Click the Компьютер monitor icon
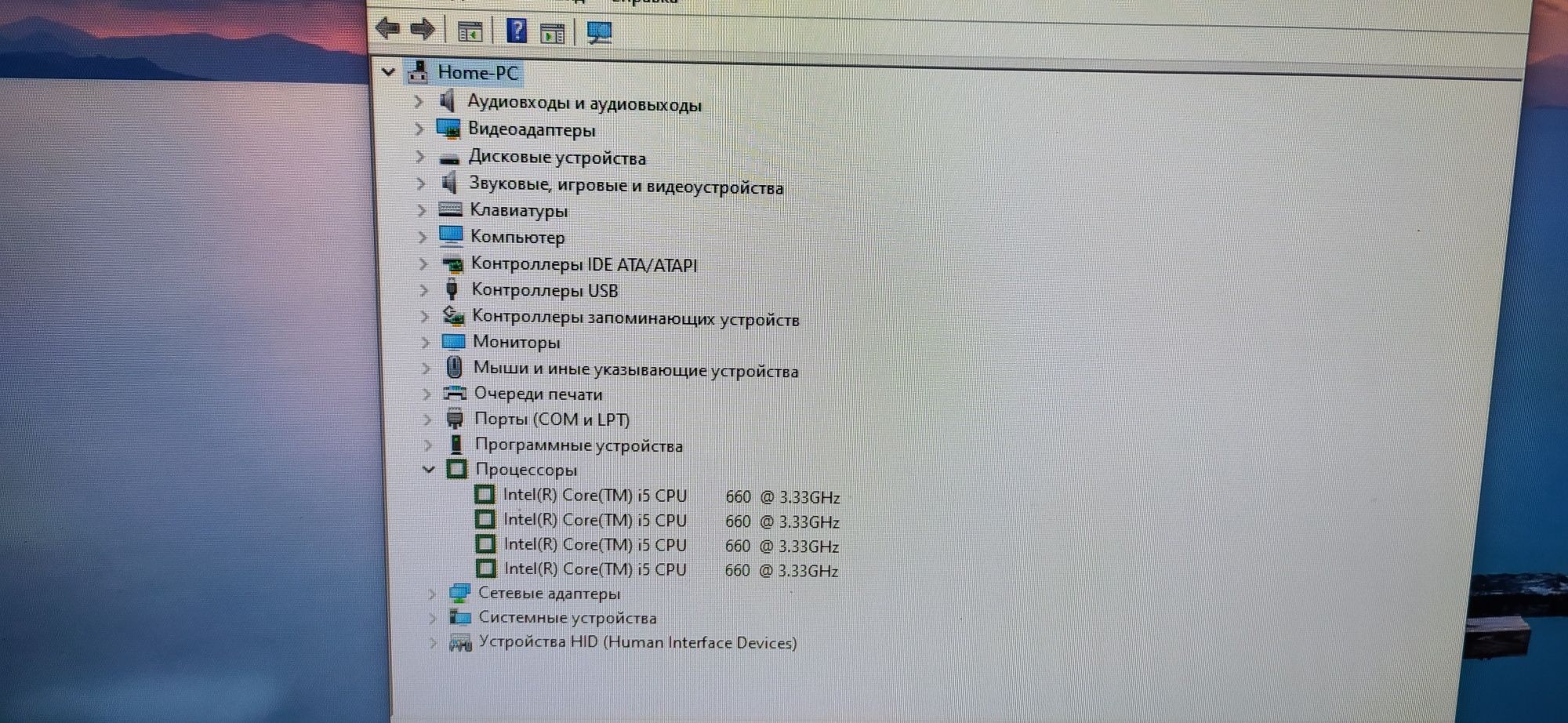This screenshot has width=1568, height=723. [451, 235]
